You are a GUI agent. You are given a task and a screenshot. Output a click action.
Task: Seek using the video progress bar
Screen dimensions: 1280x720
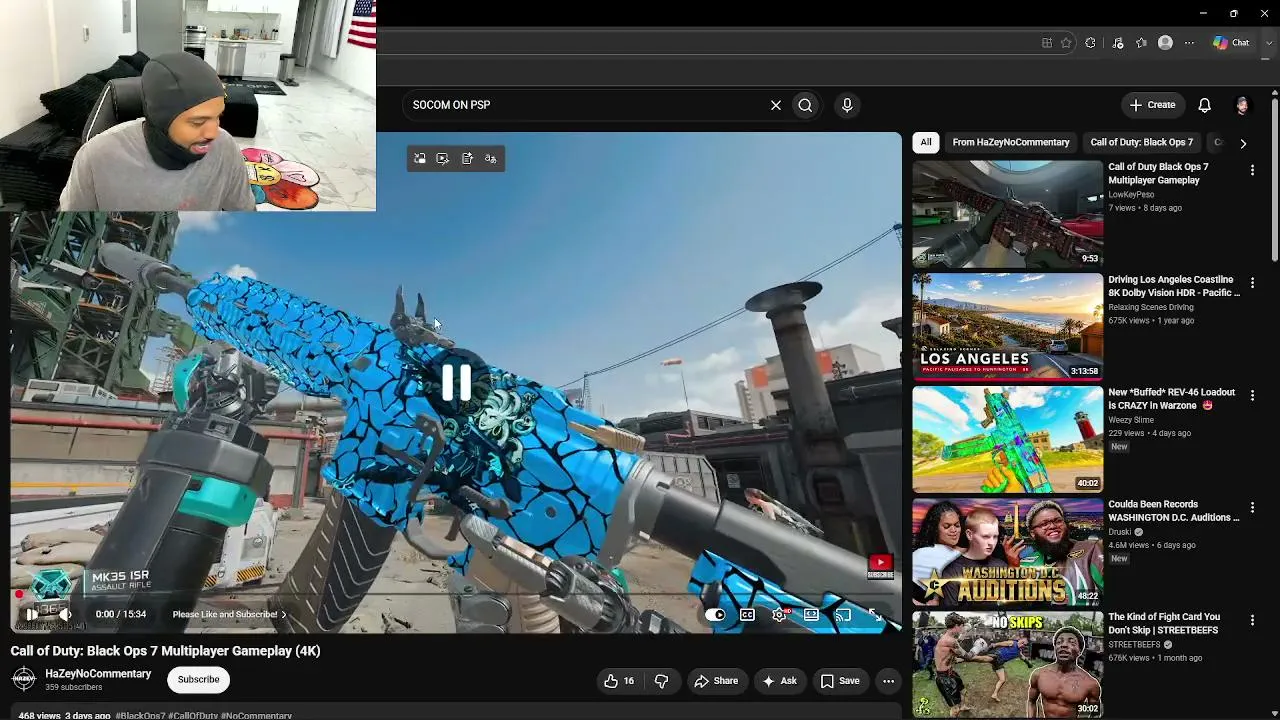click(455, 595)
